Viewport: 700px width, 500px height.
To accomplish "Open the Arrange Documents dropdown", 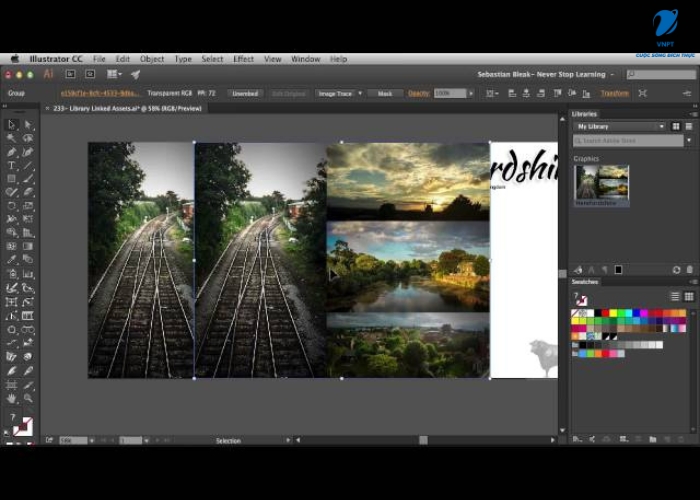I will click(114, 74).
